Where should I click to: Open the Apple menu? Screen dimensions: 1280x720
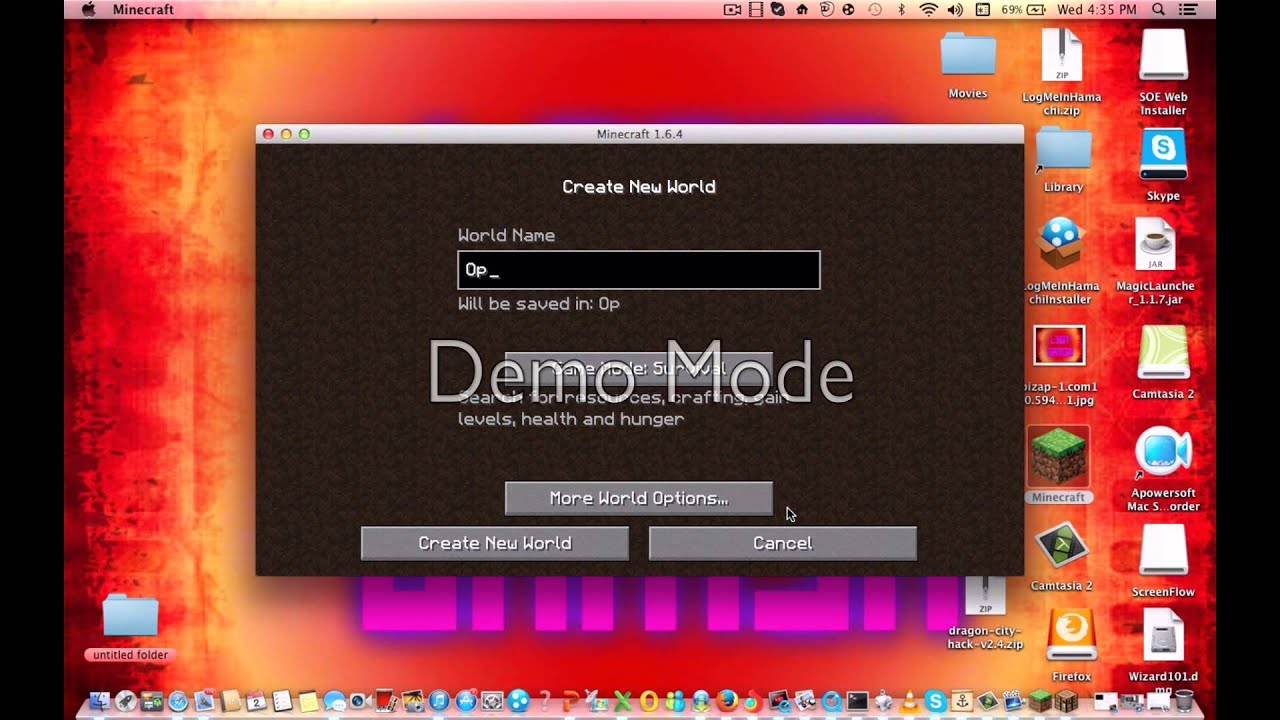click(88, 9)
